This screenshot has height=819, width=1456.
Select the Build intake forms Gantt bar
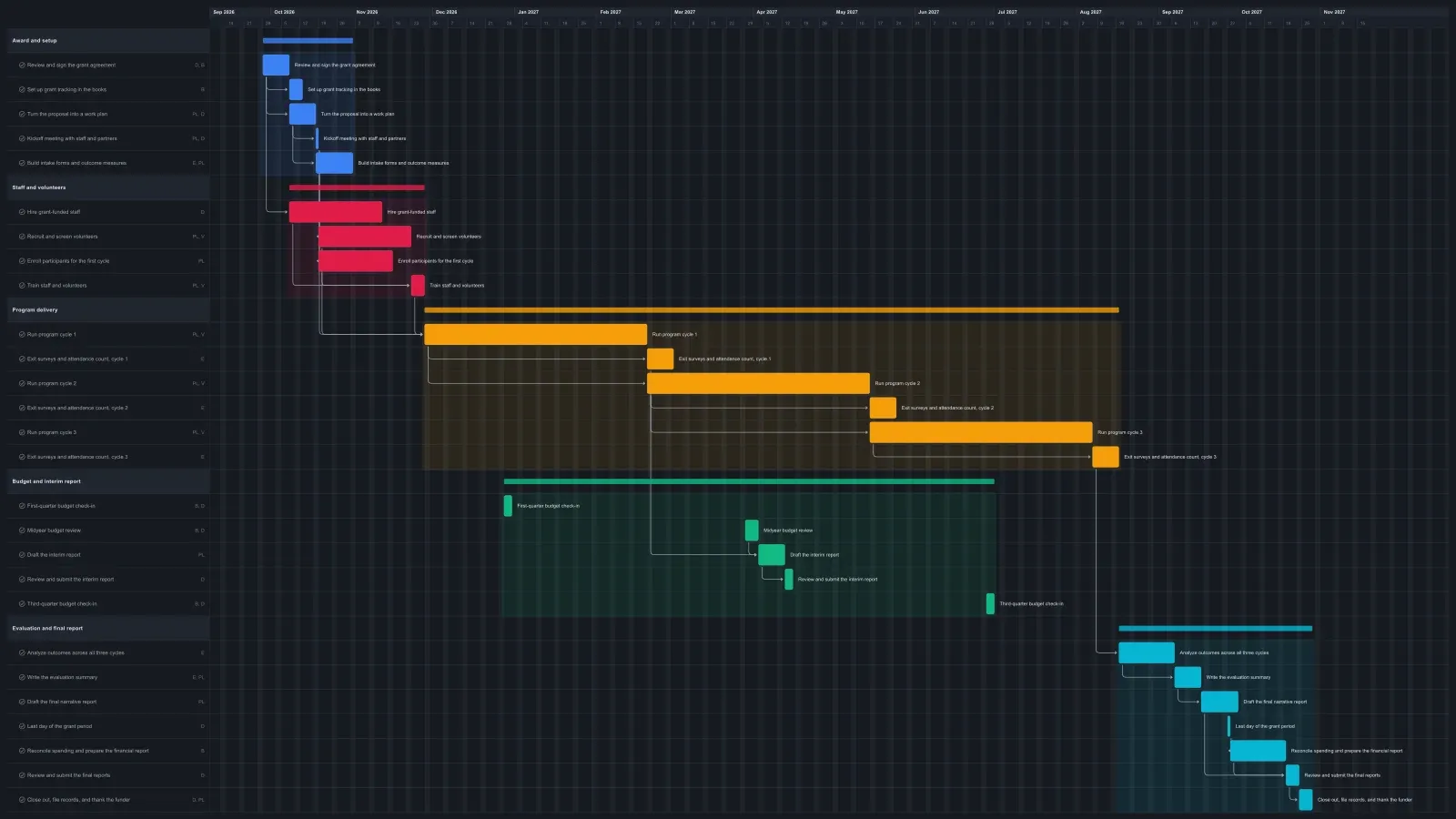click(x=334, y=164)
